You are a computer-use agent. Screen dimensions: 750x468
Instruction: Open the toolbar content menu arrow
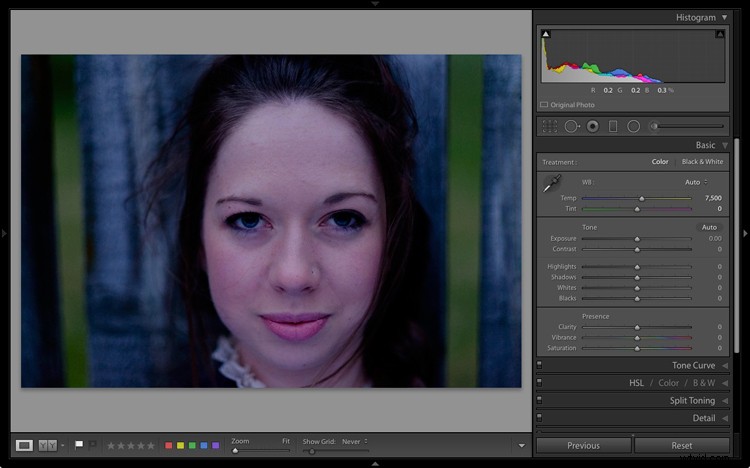click(521, 446)
